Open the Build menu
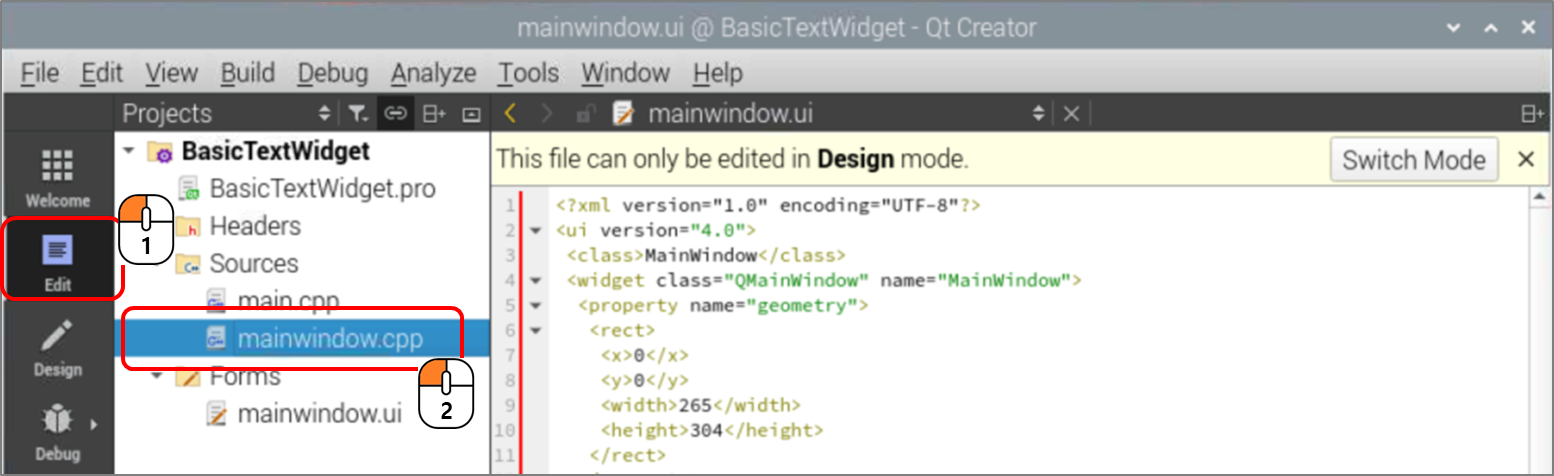The height and width of the screenshot is (476, 1554). [x=248, y=73]
